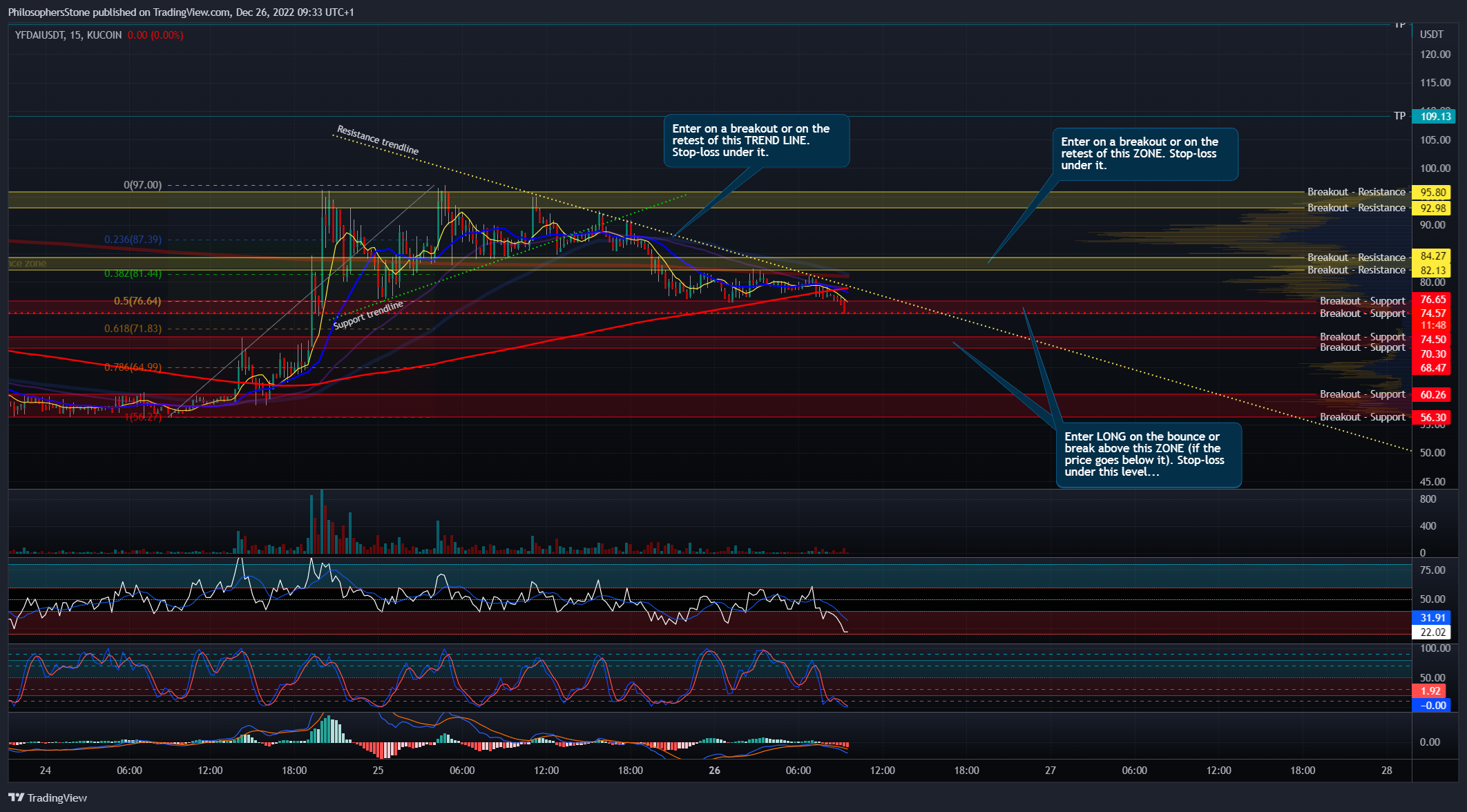This screenshot has height=812, width=1467.
Task: Click the TradingView logo at bottom left
Action: coord(48,797)
